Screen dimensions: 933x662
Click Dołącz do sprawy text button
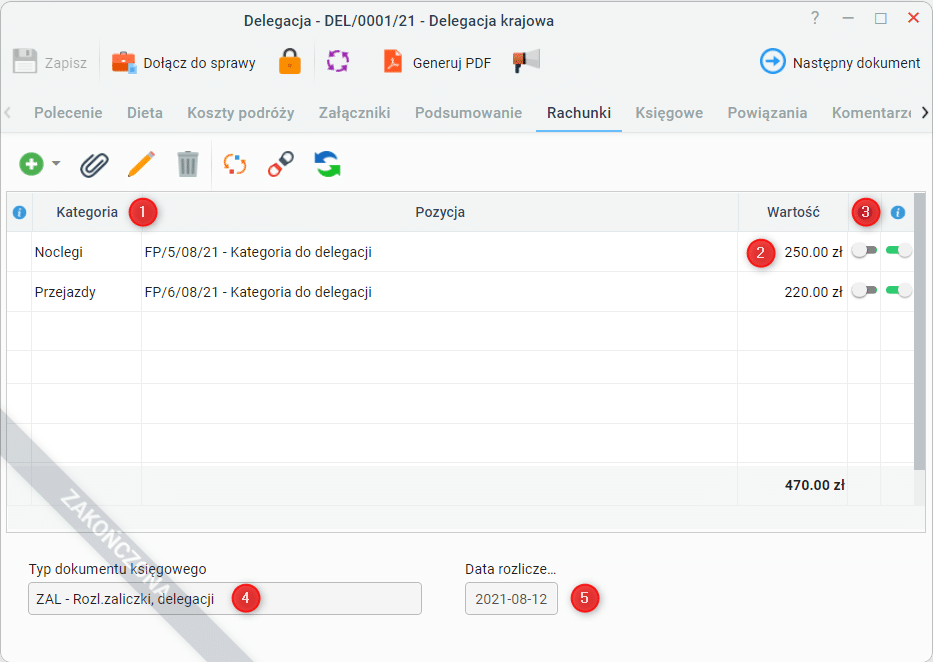(199, 63)
